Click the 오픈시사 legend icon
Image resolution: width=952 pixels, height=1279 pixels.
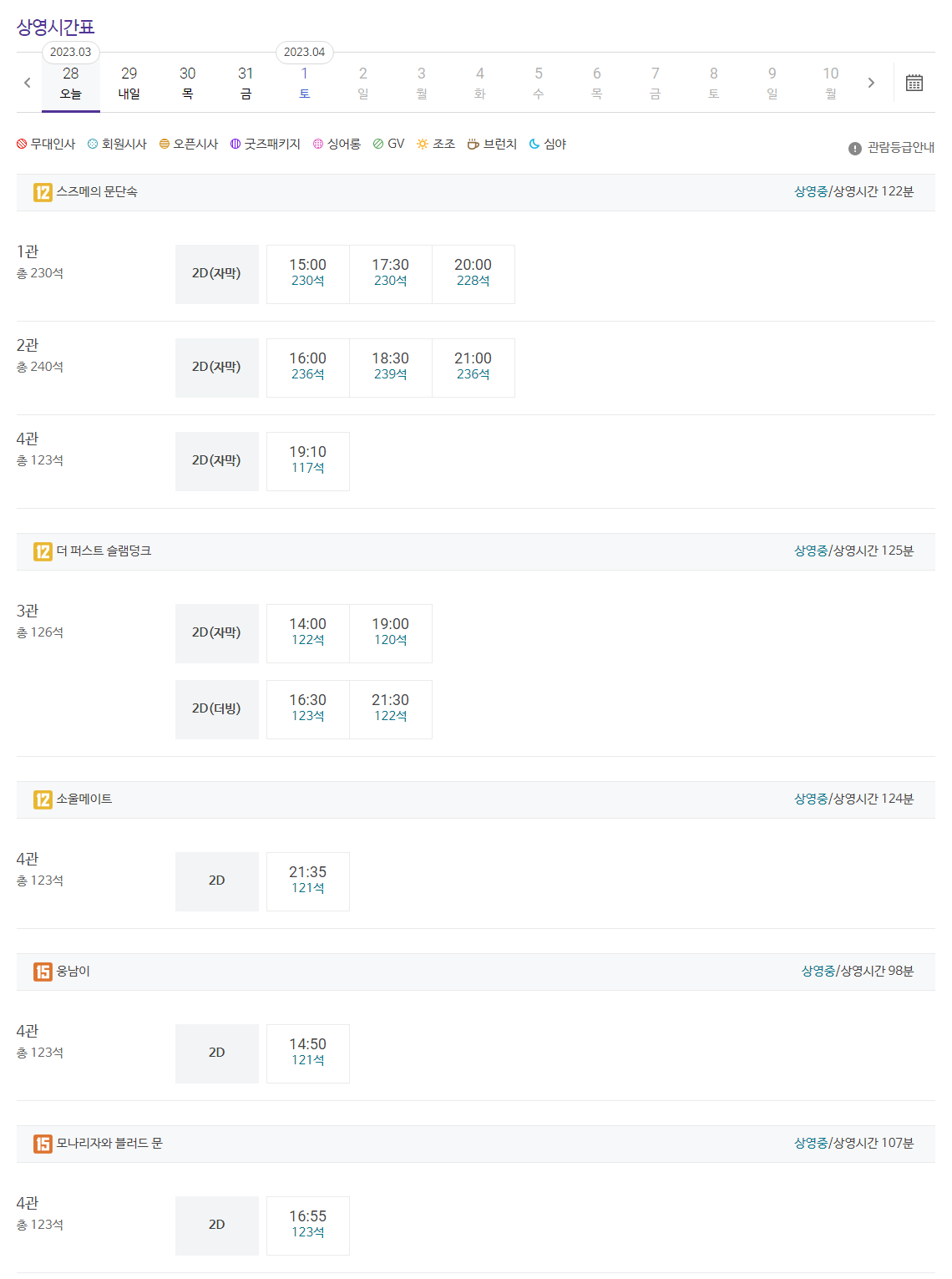coord(165,144)
